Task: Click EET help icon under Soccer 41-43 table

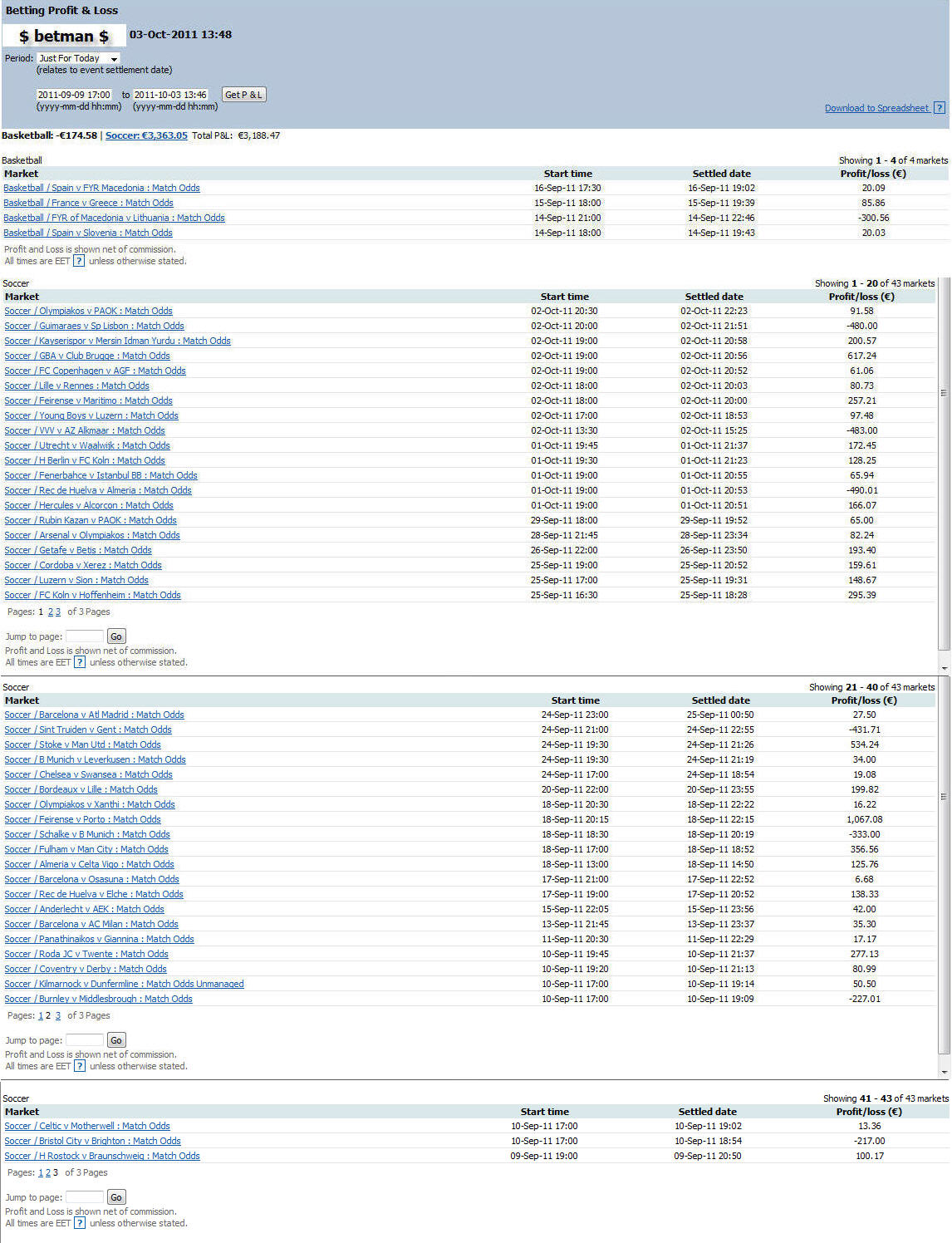Action: click(x=80, y=1223)
